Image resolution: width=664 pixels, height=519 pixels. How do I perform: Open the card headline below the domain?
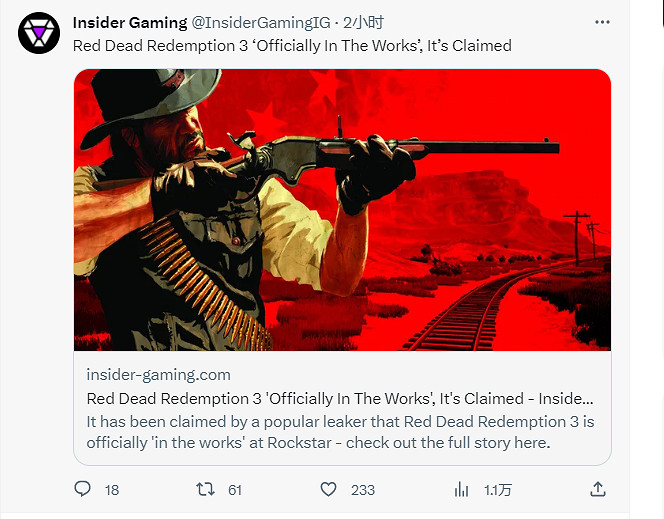[x=340, y=398]
